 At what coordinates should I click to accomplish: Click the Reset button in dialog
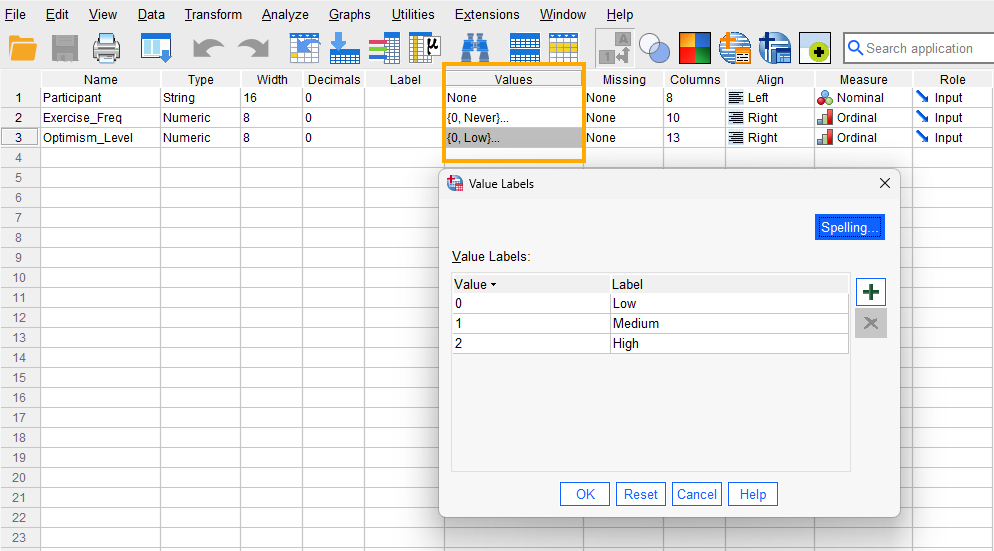(641, 494)
